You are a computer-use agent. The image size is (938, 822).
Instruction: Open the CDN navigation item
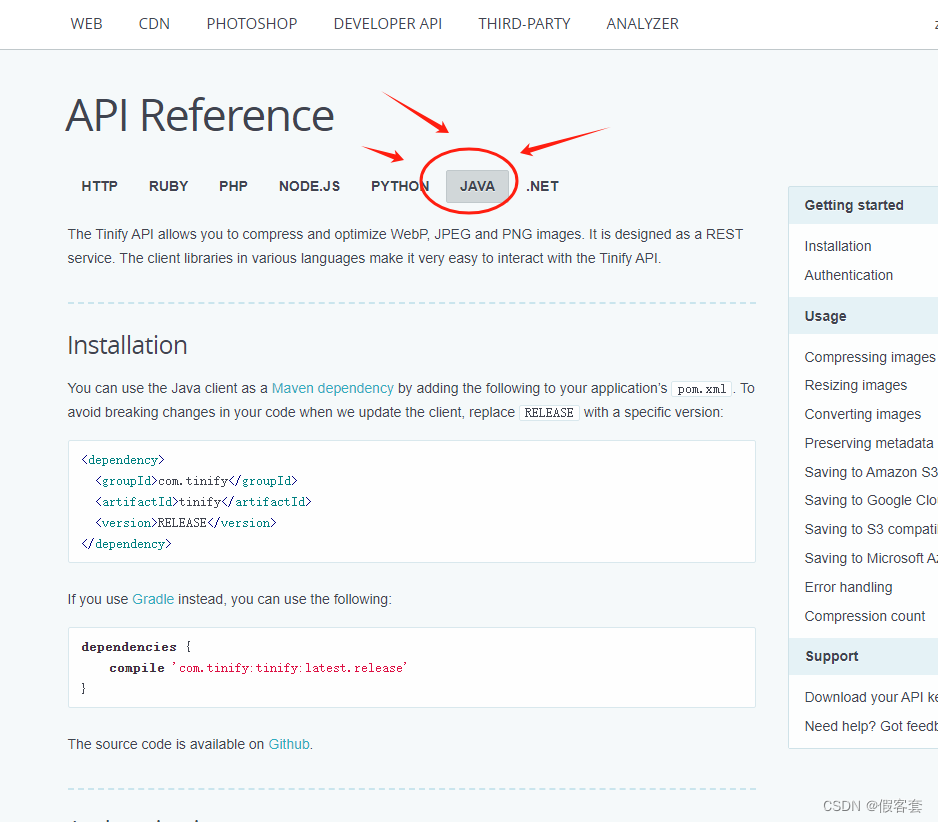pyautogui.click(x=154, y=24)
